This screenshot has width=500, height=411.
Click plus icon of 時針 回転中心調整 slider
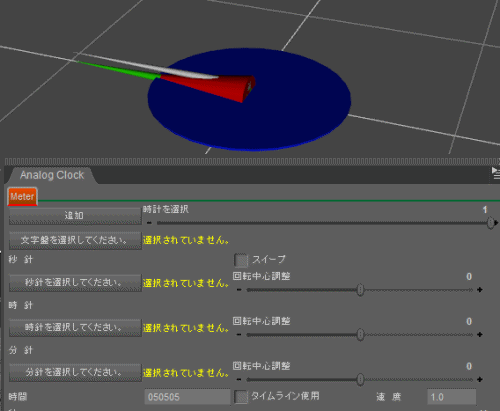(x=480, y=334)
